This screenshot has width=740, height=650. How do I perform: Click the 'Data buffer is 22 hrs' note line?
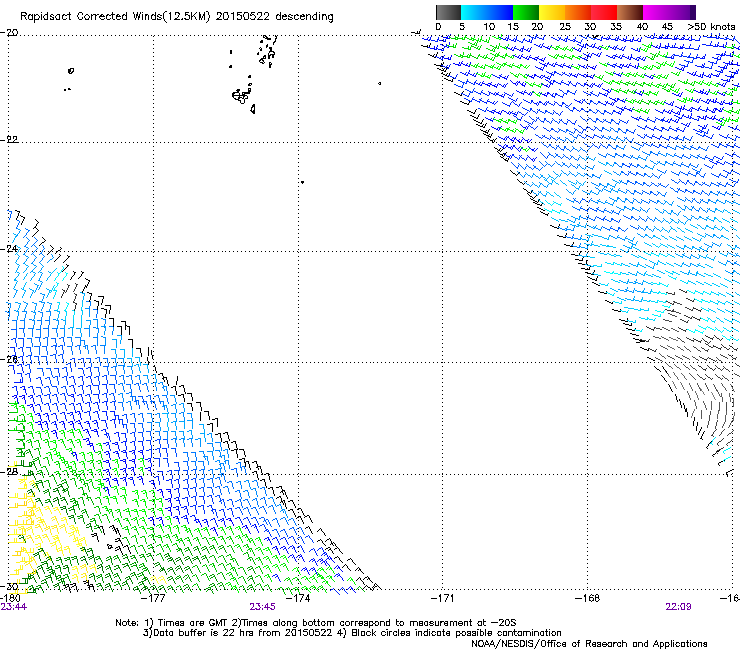point(352,633)
